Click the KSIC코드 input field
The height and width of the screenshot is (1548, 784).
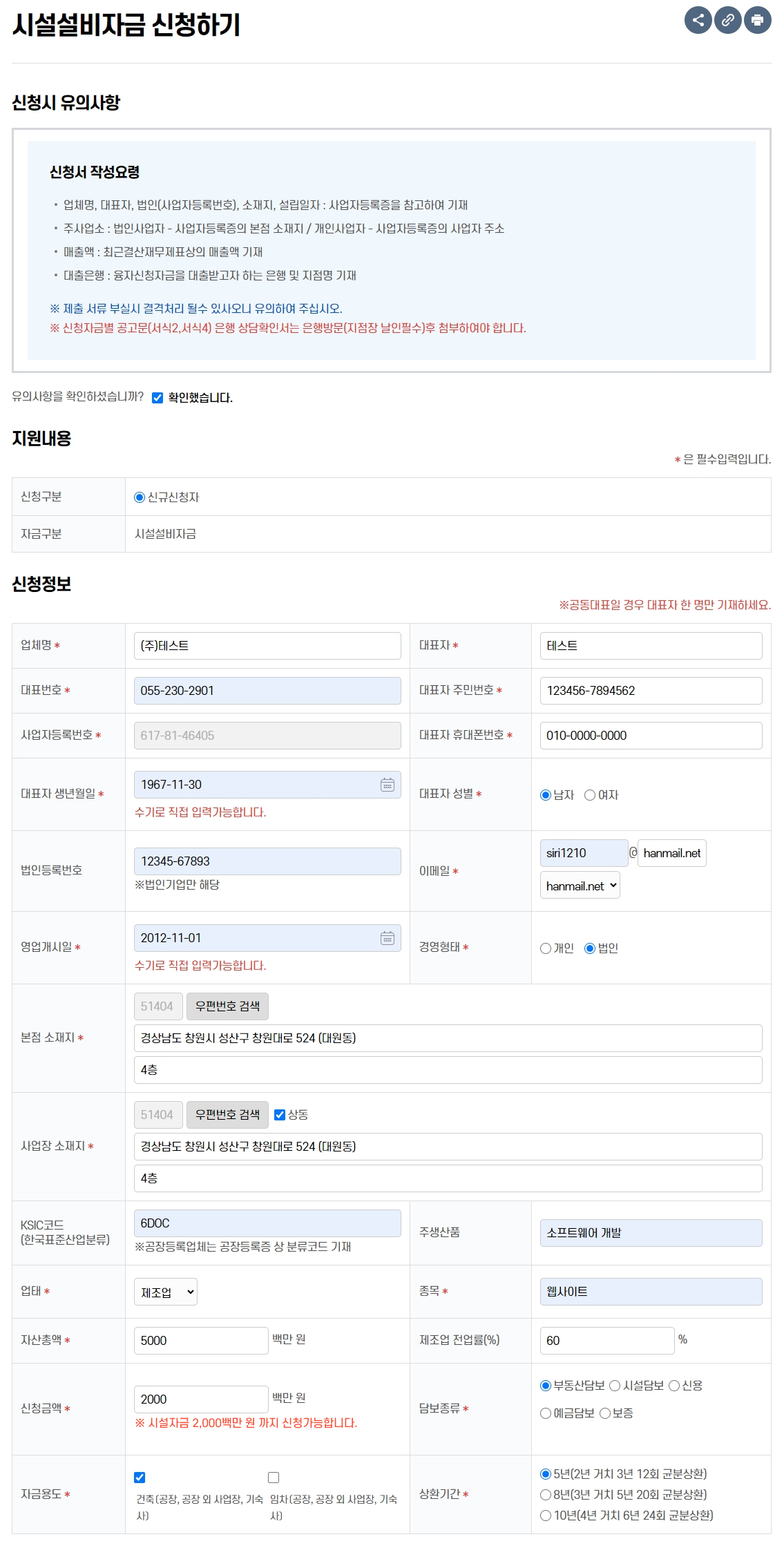tap(267, 1223)
